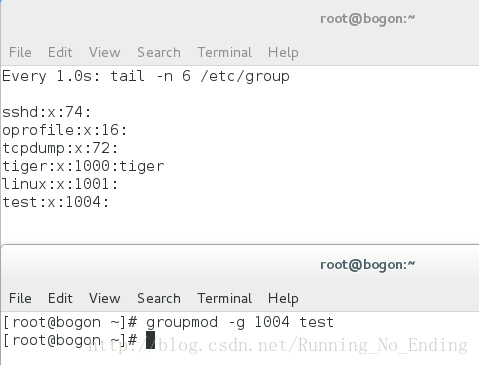Open View menu in bottom terminal
Viewport: 479px width, 365px height.
(x=104, y=298)
